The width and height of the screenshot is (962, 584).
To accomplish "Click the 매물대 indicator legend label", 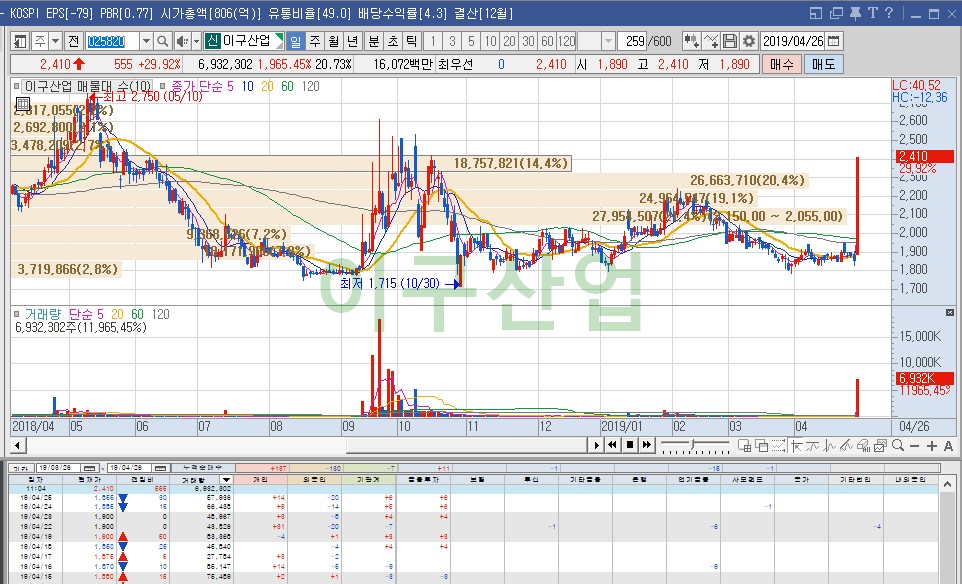I will 87,86.
